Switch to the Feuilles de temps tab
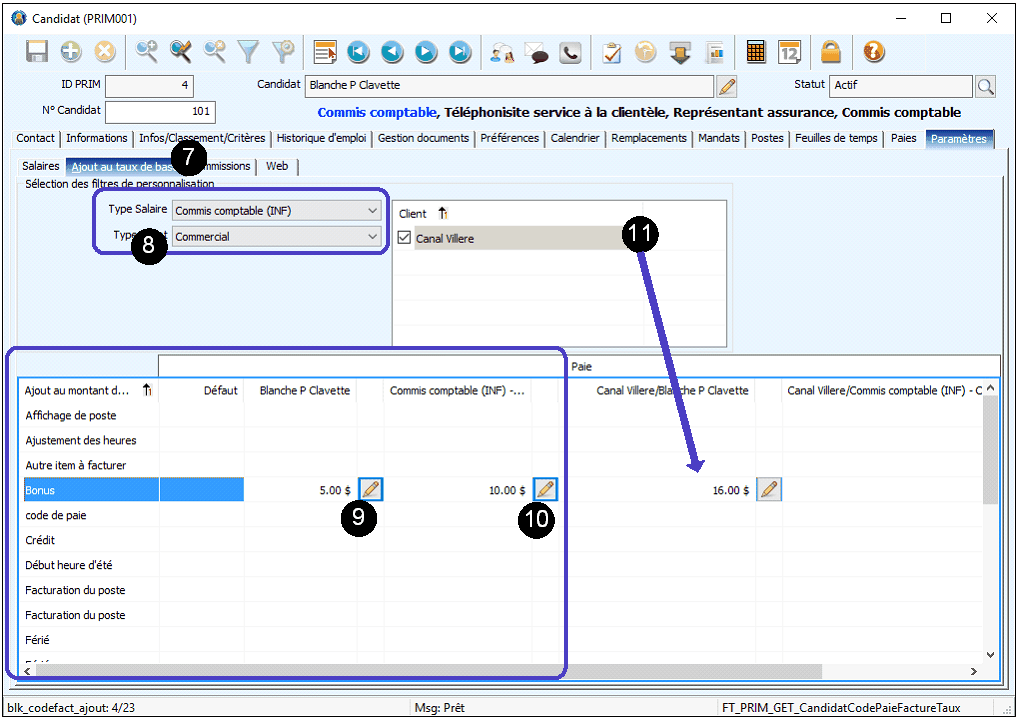 pos(836,138)
